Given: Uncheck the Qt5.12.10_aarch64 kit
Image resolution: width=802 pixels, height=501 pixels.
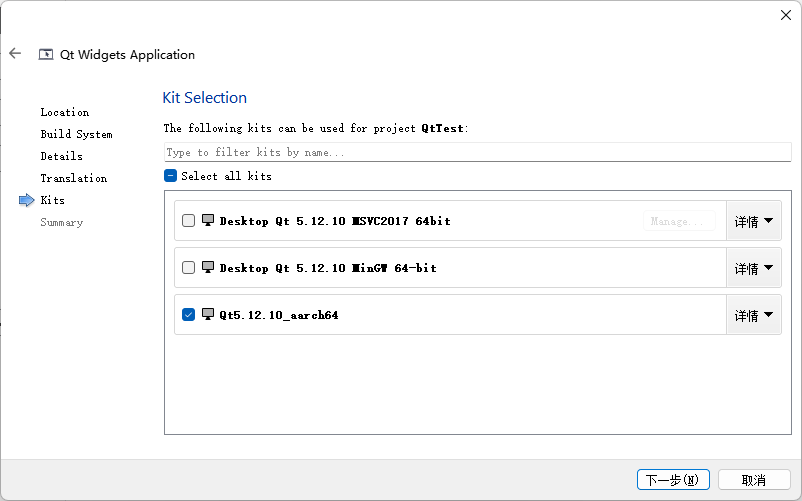Looking at the screenshot, I should click(x=188, y=314).
